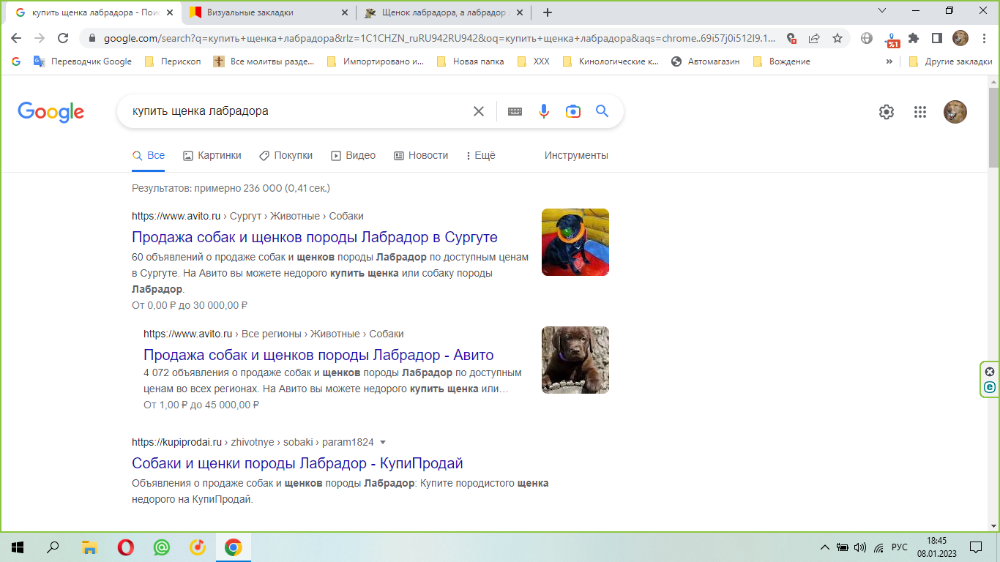1000x562 pixels.
Task: Launch Opera from the taskbar
Action: coord(126,547)
